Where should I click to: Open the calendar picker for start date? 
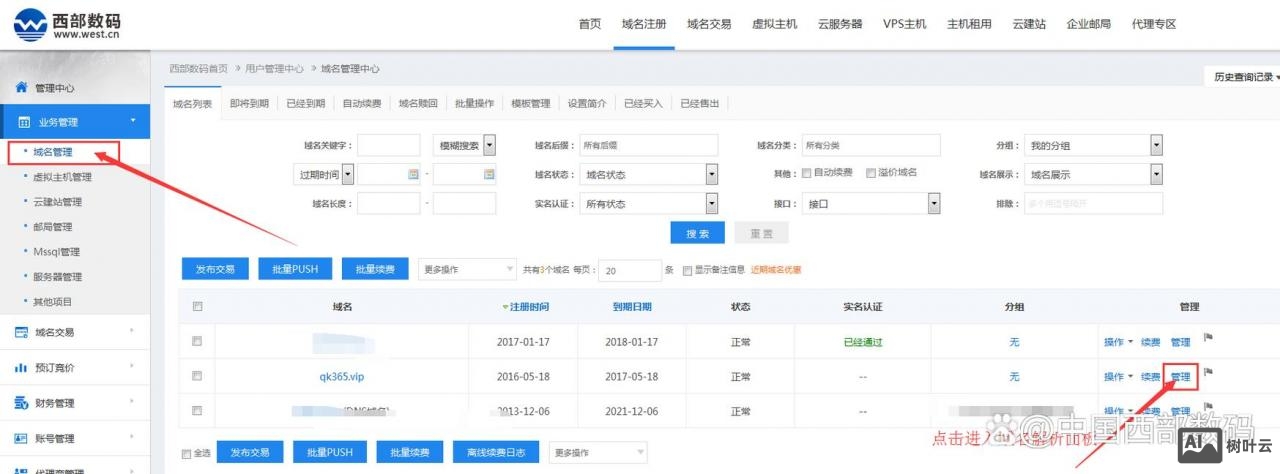click(x=412, y=174)
